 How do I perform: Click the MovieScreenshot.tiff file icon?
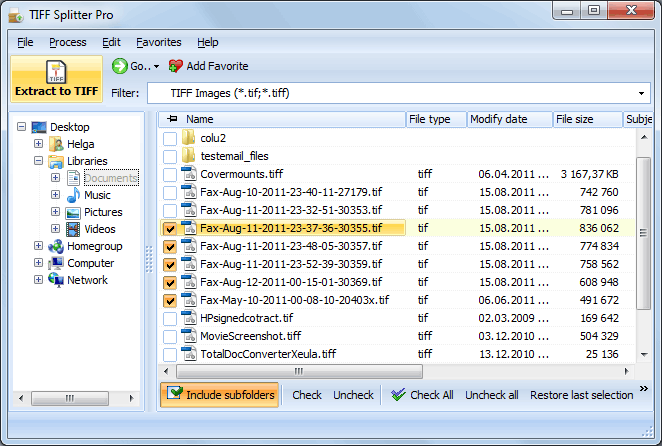pos(189,336)
